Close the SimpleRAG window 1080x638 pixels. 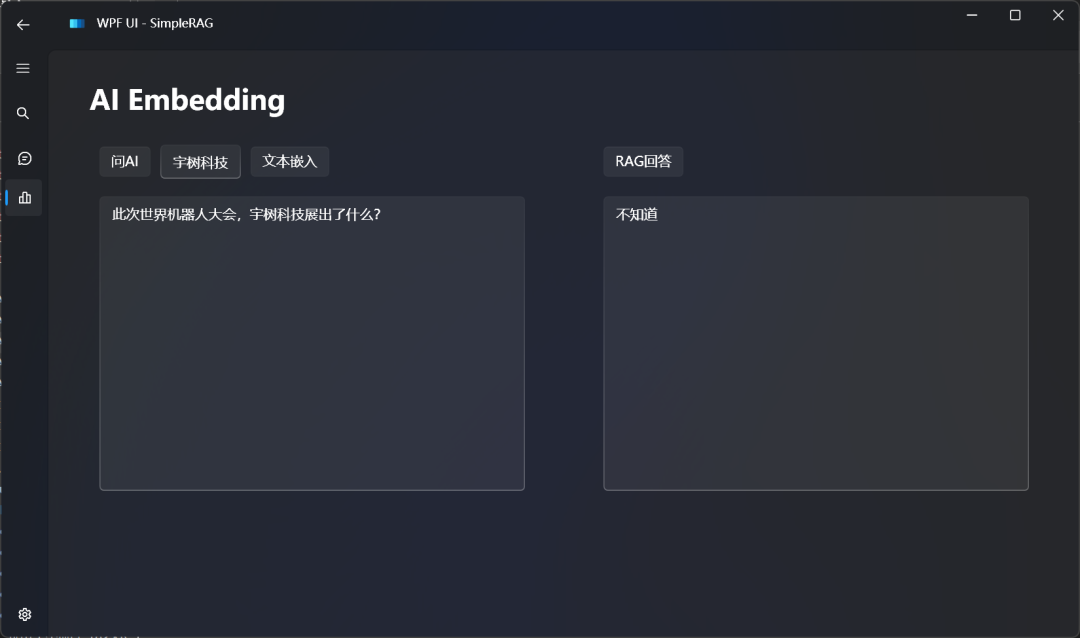click(1058, 15)
